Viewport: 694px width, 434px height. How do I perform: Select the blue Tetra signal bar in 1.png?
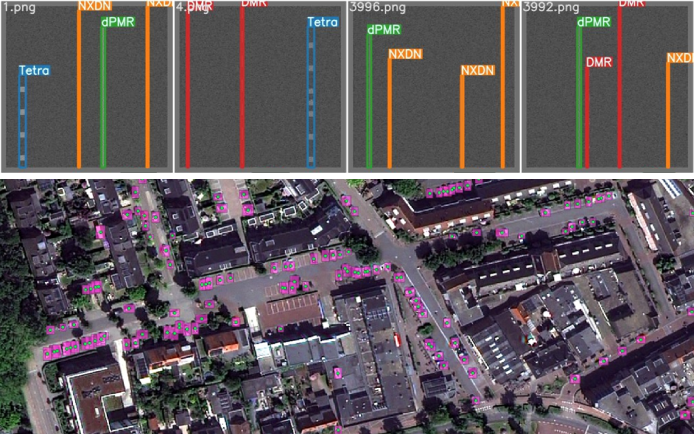click(22, 120)
